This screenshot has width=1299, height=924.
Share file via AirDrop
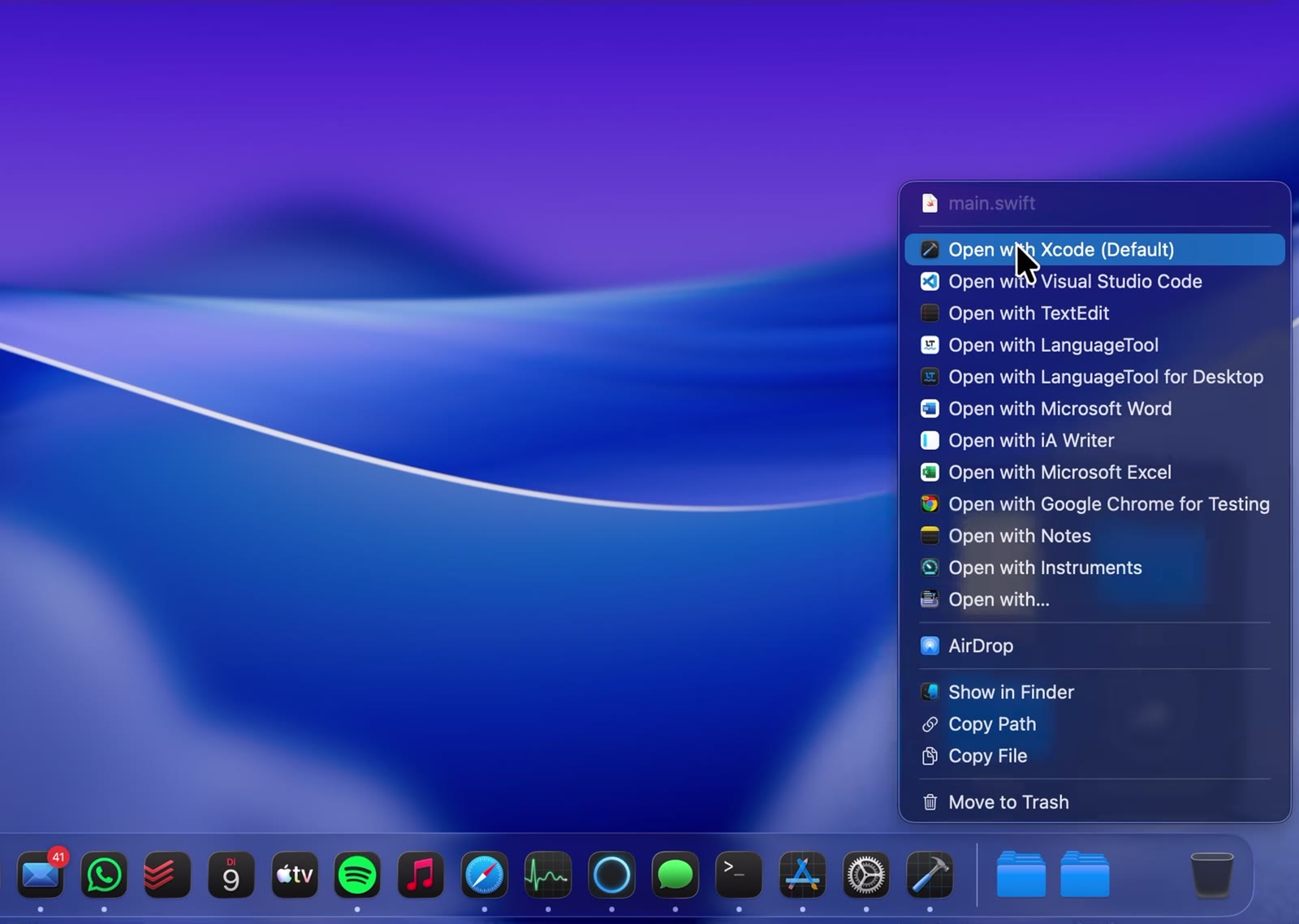click(x=1094, y=646)
